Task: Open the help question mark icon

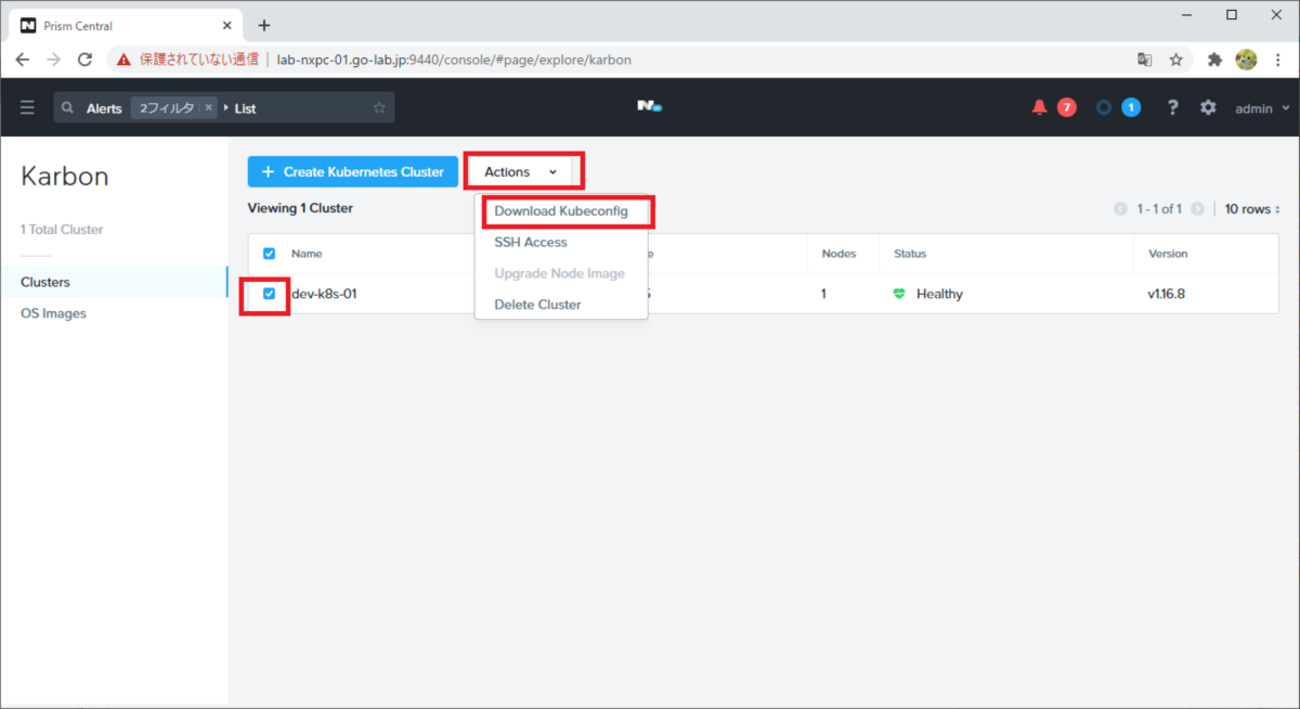Action: pos(1172,108)
